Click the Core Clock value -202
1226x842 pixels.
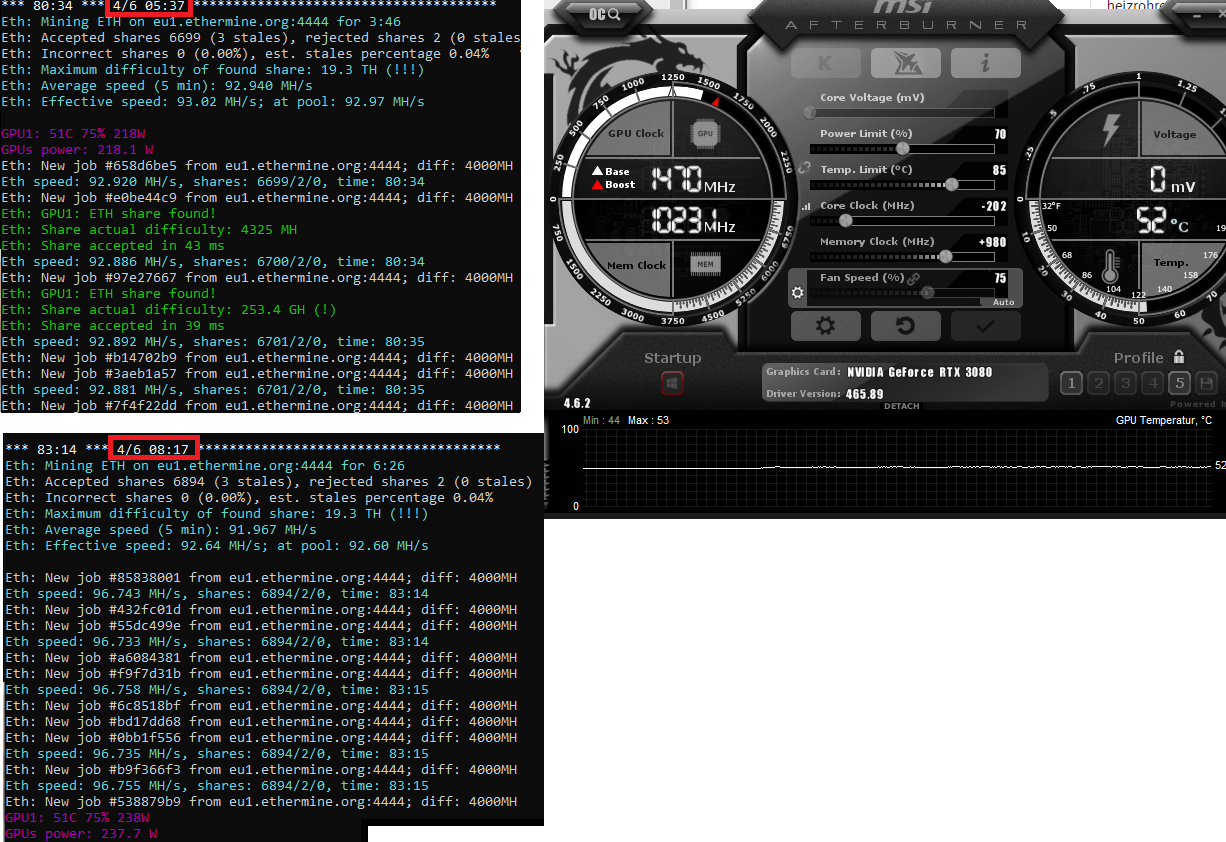(x=994, y=206)
